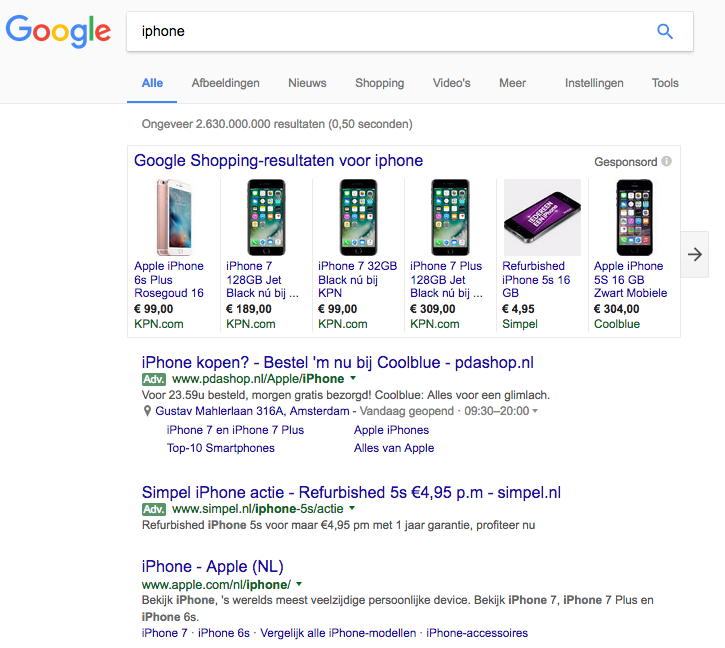Click the € 309,00 price
Screen dimensions: 725x648
click(433, 309)
